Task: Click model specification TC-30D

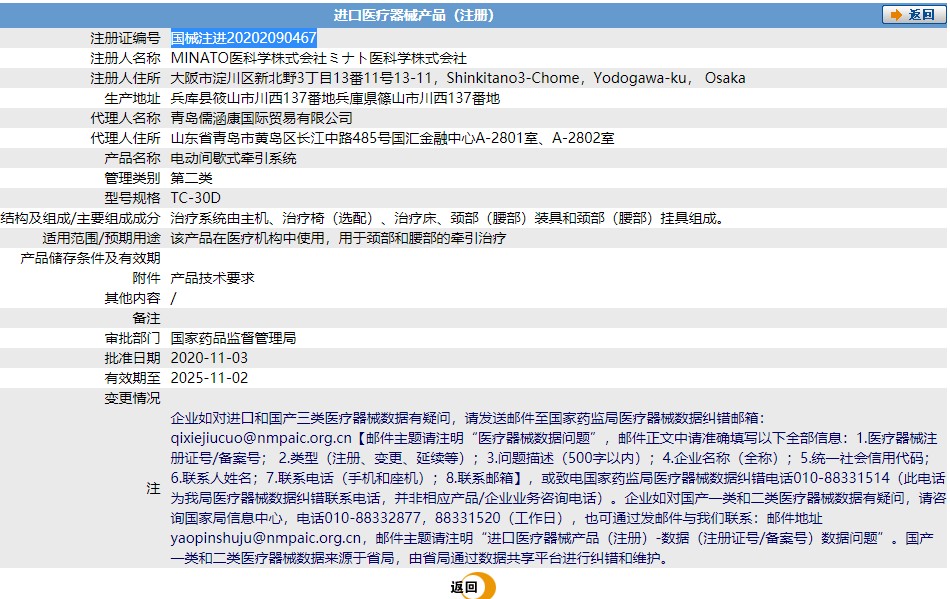Action: pyautogui.click(x=196, y=198)
